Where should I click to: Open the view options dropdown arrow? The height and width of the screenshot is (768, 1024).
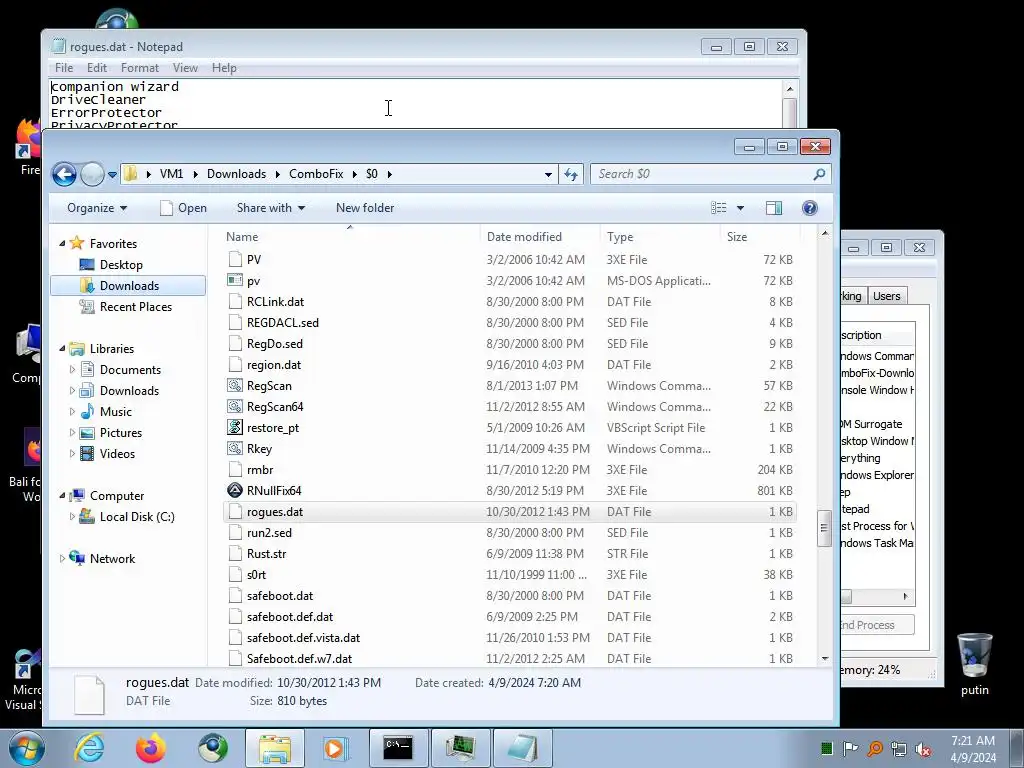click(x=741, y=208)
